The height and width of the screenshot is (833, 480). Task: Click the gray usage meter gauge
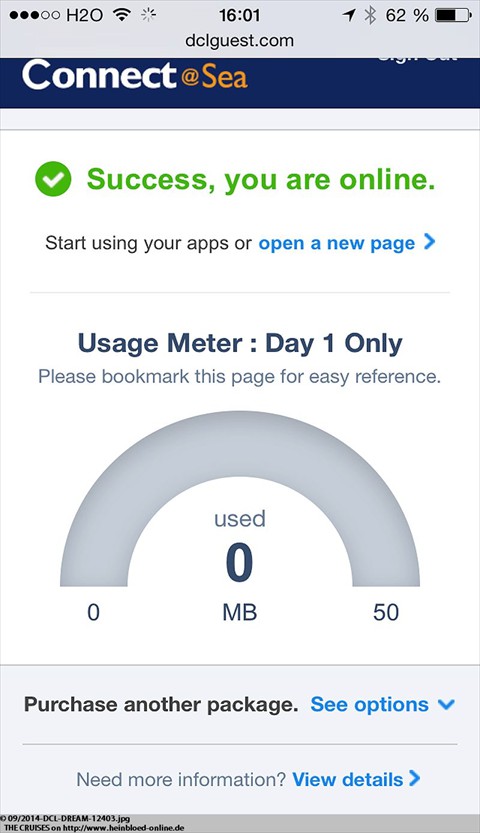click(240, 498)
